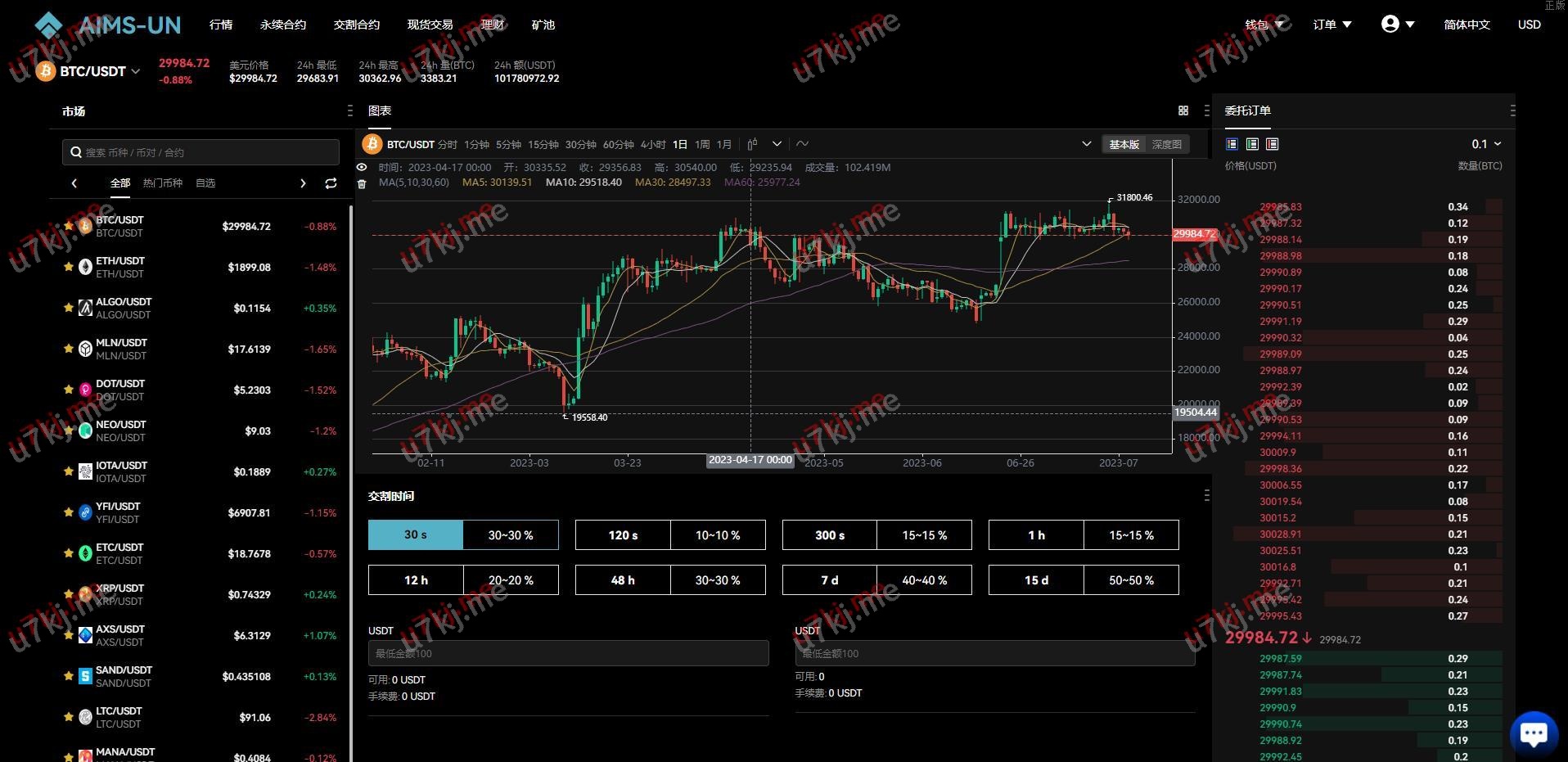Unfavorite ETH/USDT using its star
Image resolution: width=1568 pixels, height=762 pixels.
[x=69, y=267]
